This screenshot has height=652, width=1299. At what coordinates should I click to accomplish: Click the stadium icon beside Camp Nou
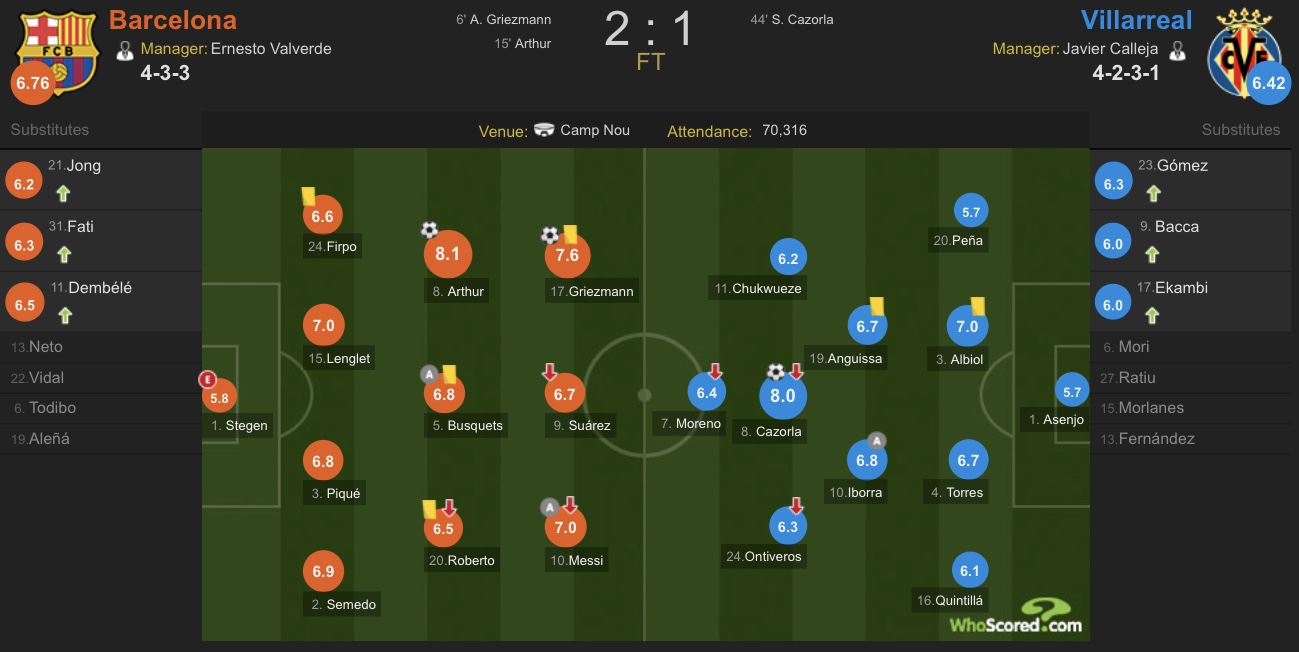pos(544,130)
